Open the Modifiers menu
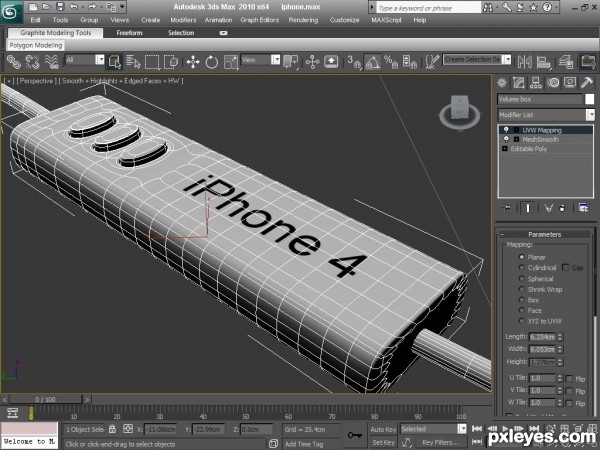Screen dimensions: 600x450 click(x=183, y=20)
